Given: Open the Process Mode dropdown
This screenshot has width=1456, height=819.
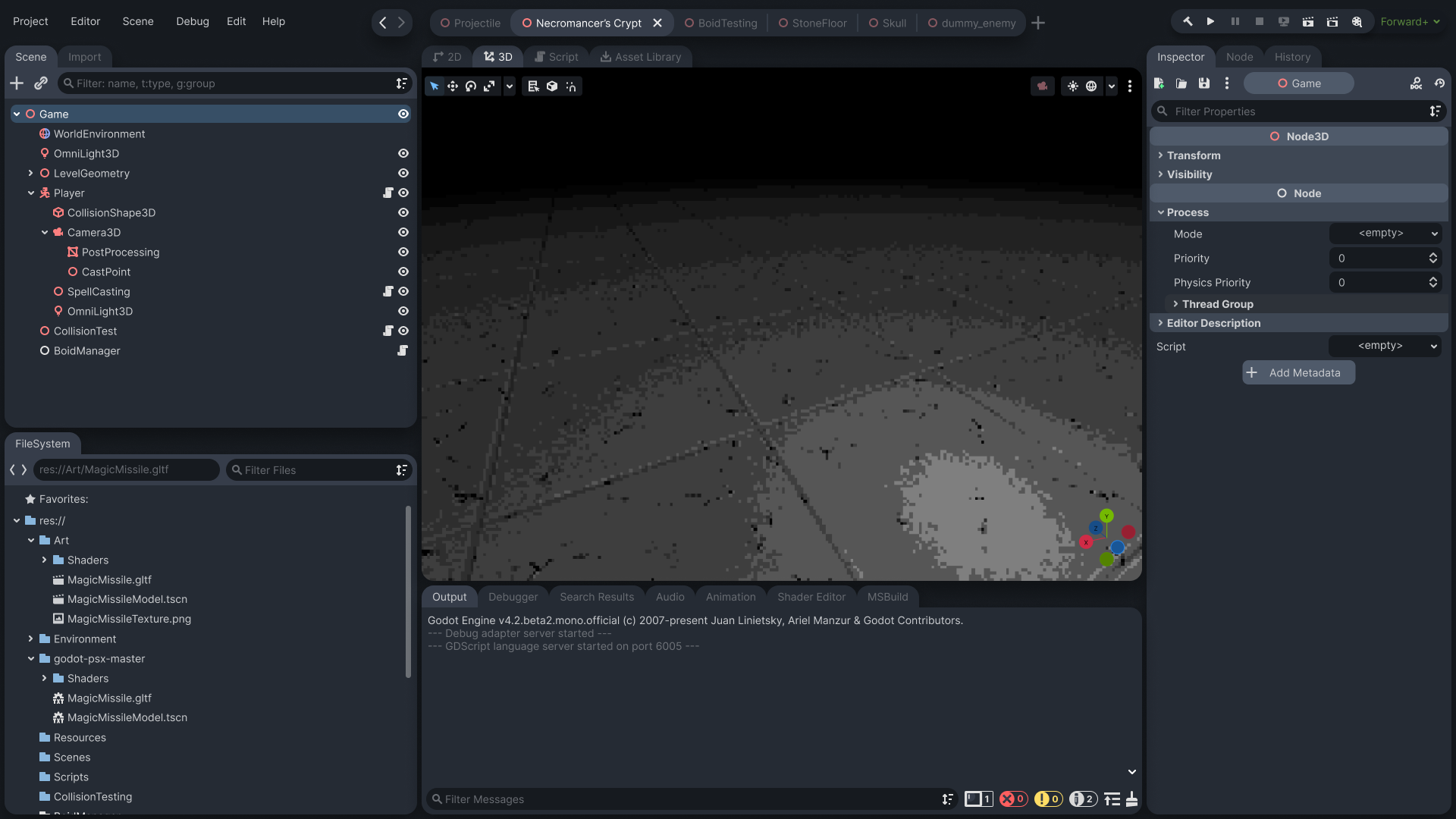Looking at the screenshot, I should point(1385,234).
